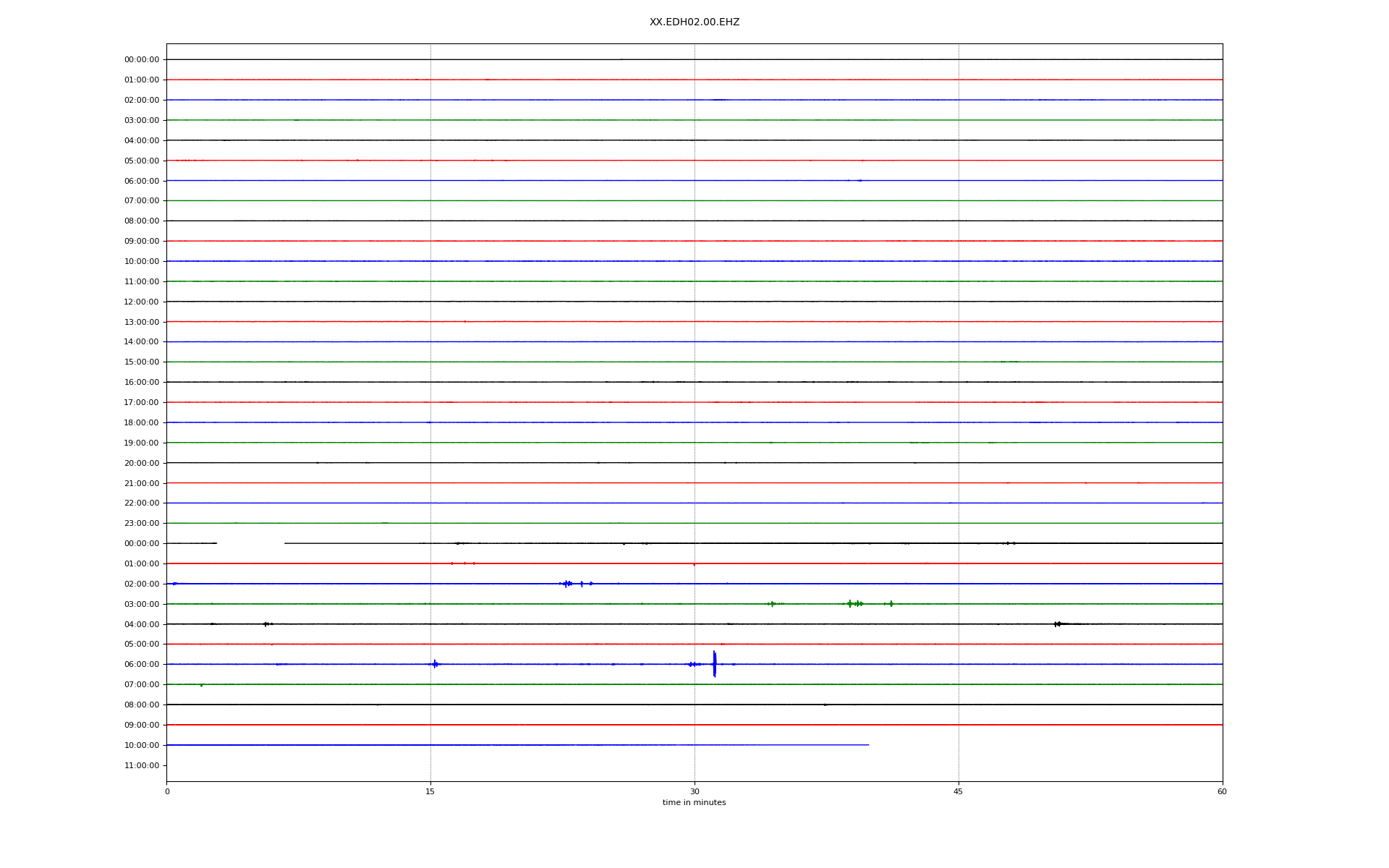Select the 13:00:00 row label
The height and width of the screenshot is (868, 1389).
pos(141,322)
